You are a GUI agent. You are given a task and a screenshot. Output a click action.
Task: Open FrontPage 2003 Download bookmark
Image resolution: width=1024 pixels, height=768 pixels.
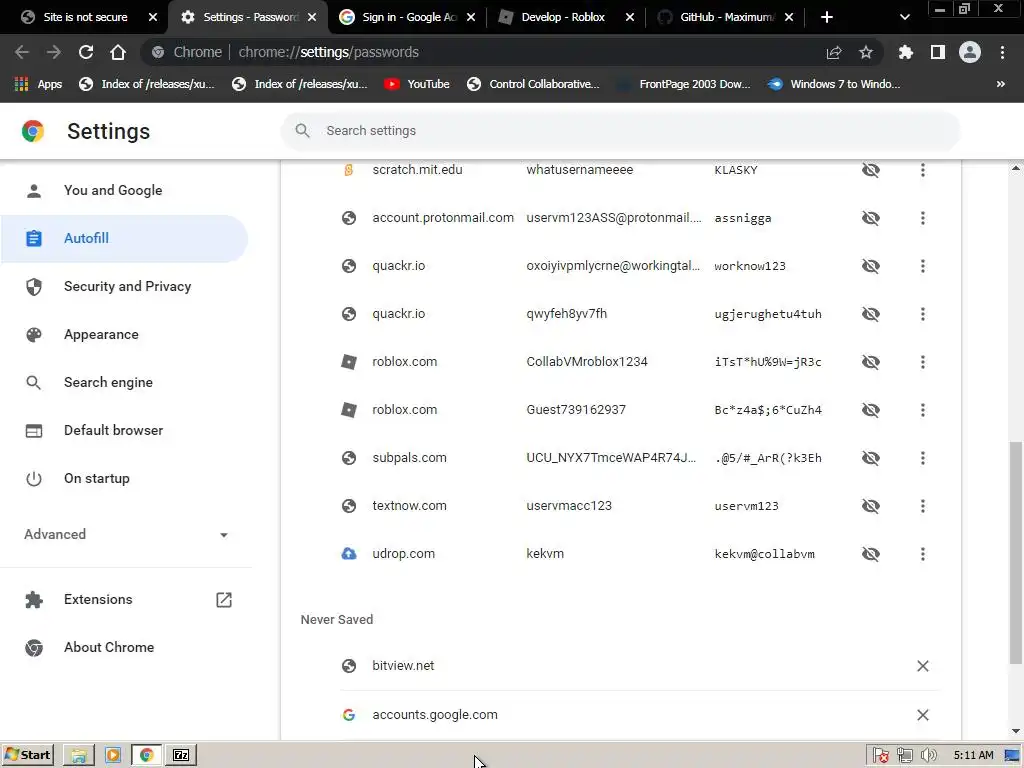[685, 84]
